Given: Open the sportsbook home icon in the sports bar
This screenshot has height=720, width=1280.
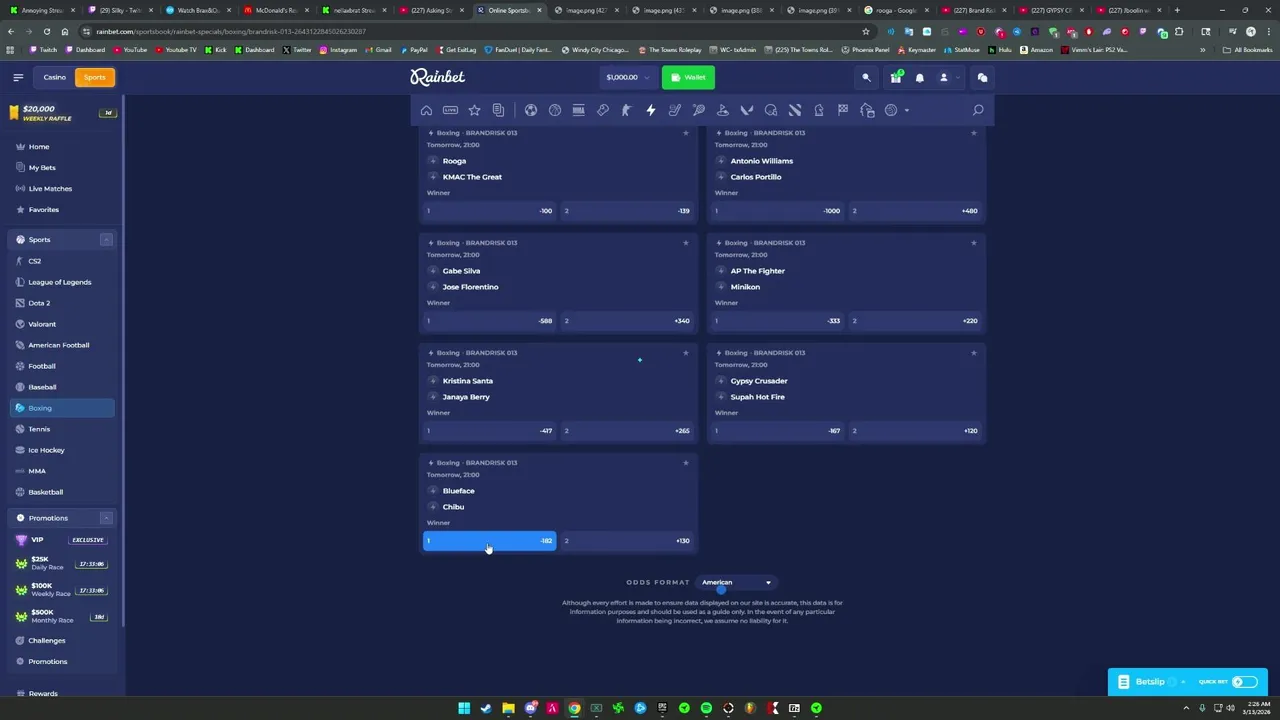Looking at the screenshot, I should pyautogui.click(x=426, y=110).
